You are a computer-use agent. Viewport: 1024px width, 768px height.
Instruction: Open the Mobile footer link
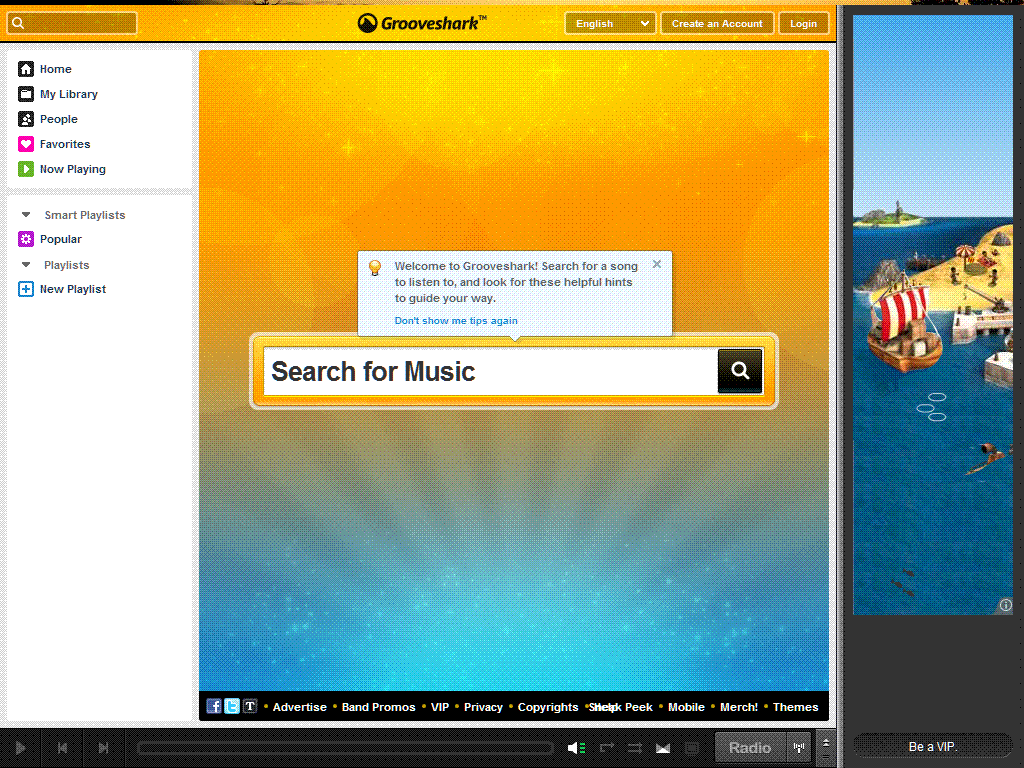click(x=686, y=707)
